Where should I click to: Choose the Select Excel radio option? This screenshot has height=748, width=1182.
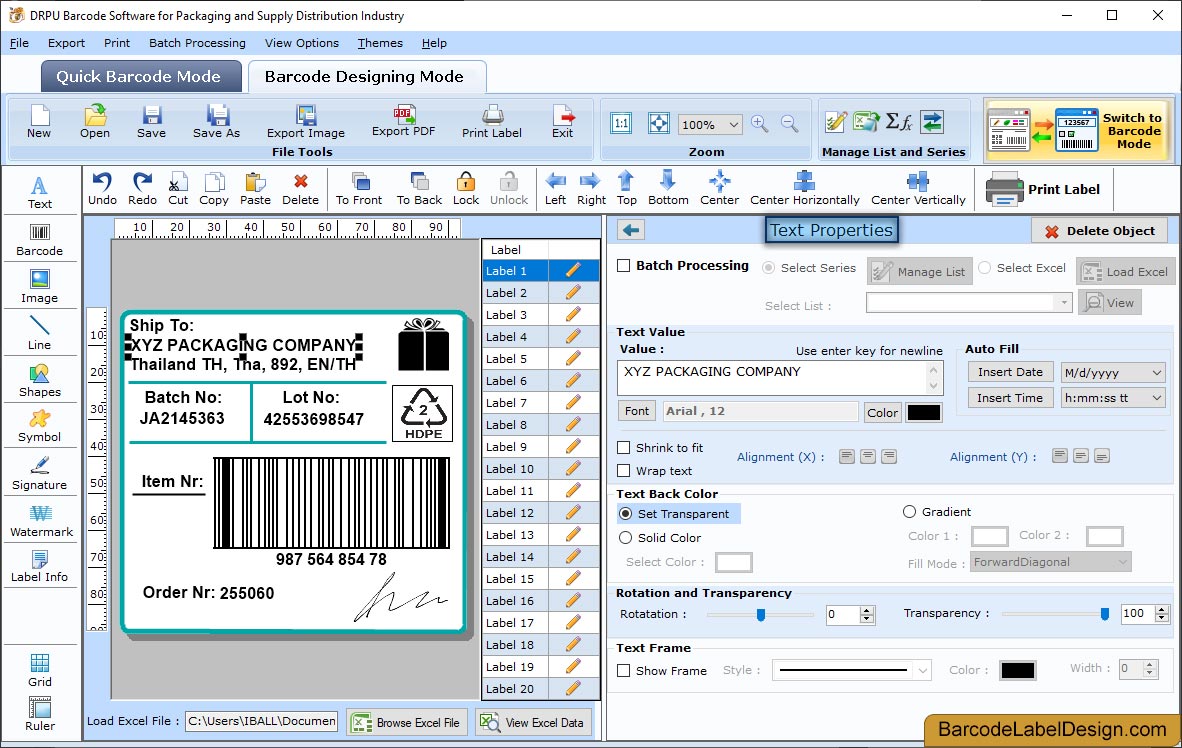[x=984, y=268]
